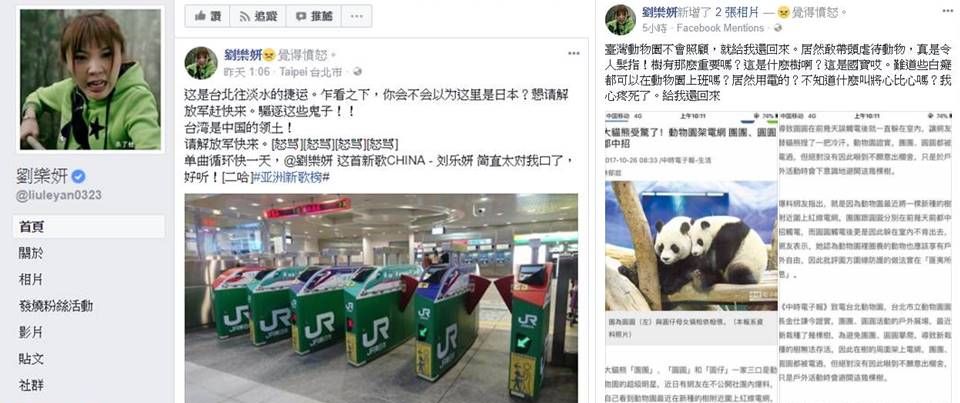This screenshot has height=403, width=960.
Task: Open the large profile picture on the left
Action: click(x=90, y=80)
